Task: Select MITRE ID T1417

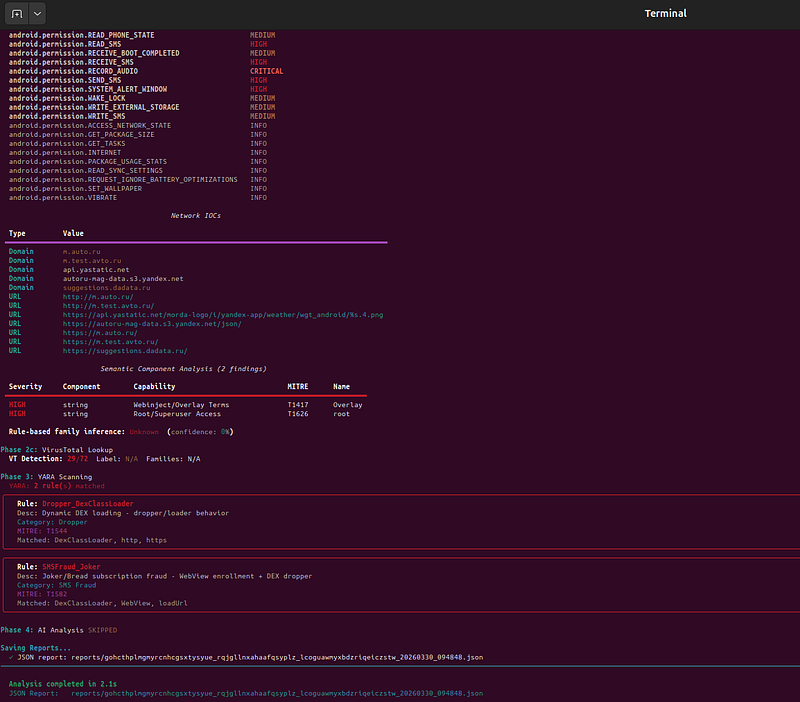Action: point(297,405)
